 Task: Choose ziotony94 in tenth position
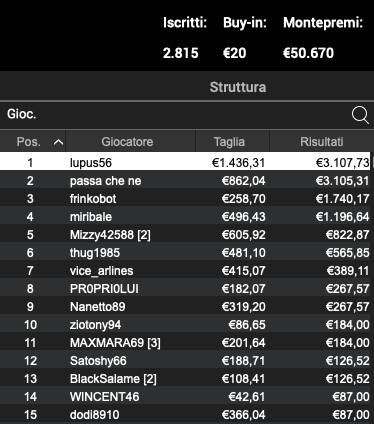tap(185, 325)
